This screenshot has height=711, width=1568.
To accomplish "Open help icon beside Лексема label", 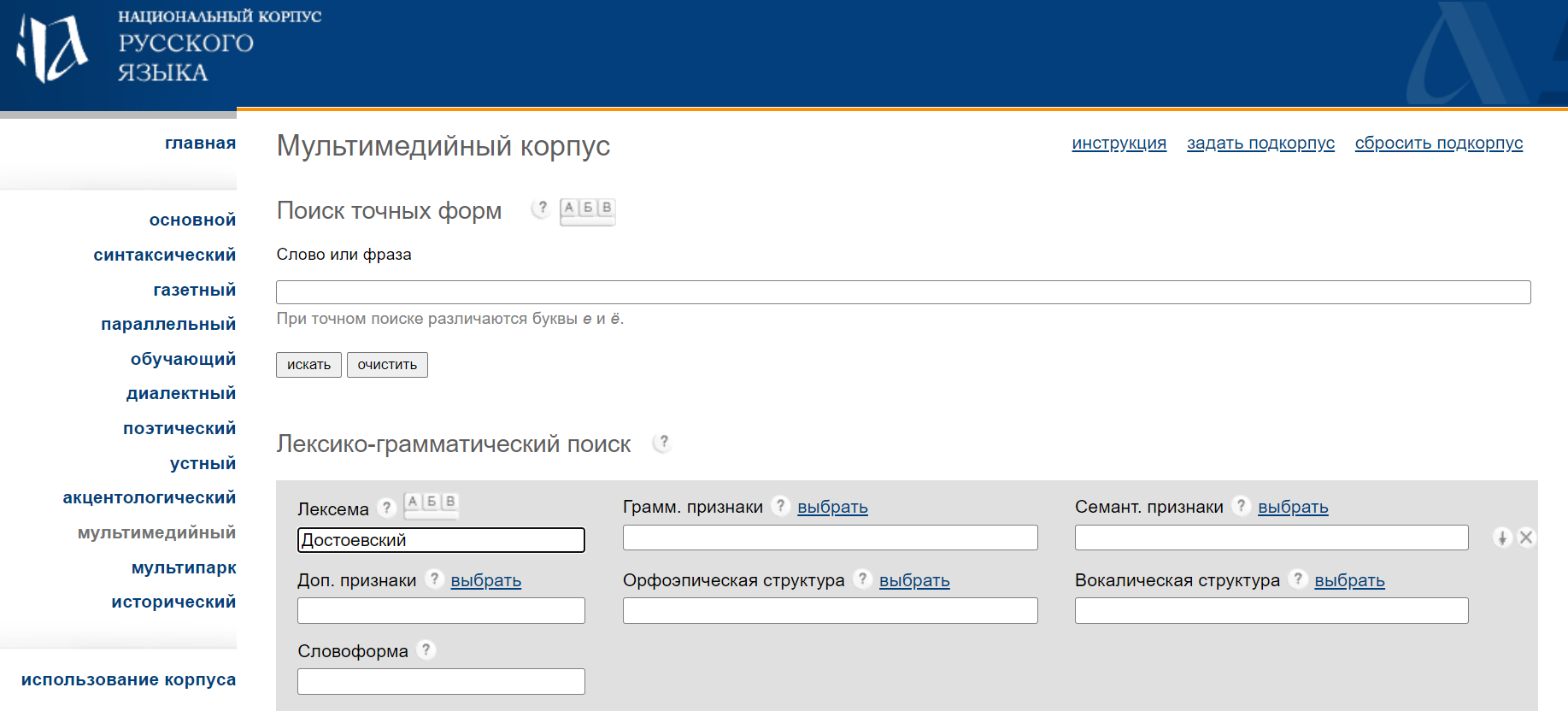I will pos(386,508).
